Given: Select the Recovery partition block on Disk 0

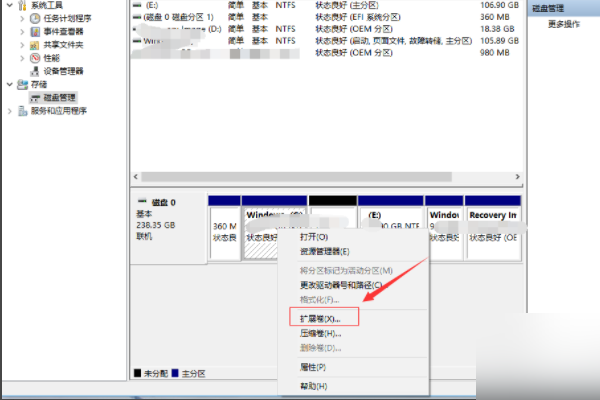Looking at the screenshot, I should pyautogui.click(x=493, y=227).
